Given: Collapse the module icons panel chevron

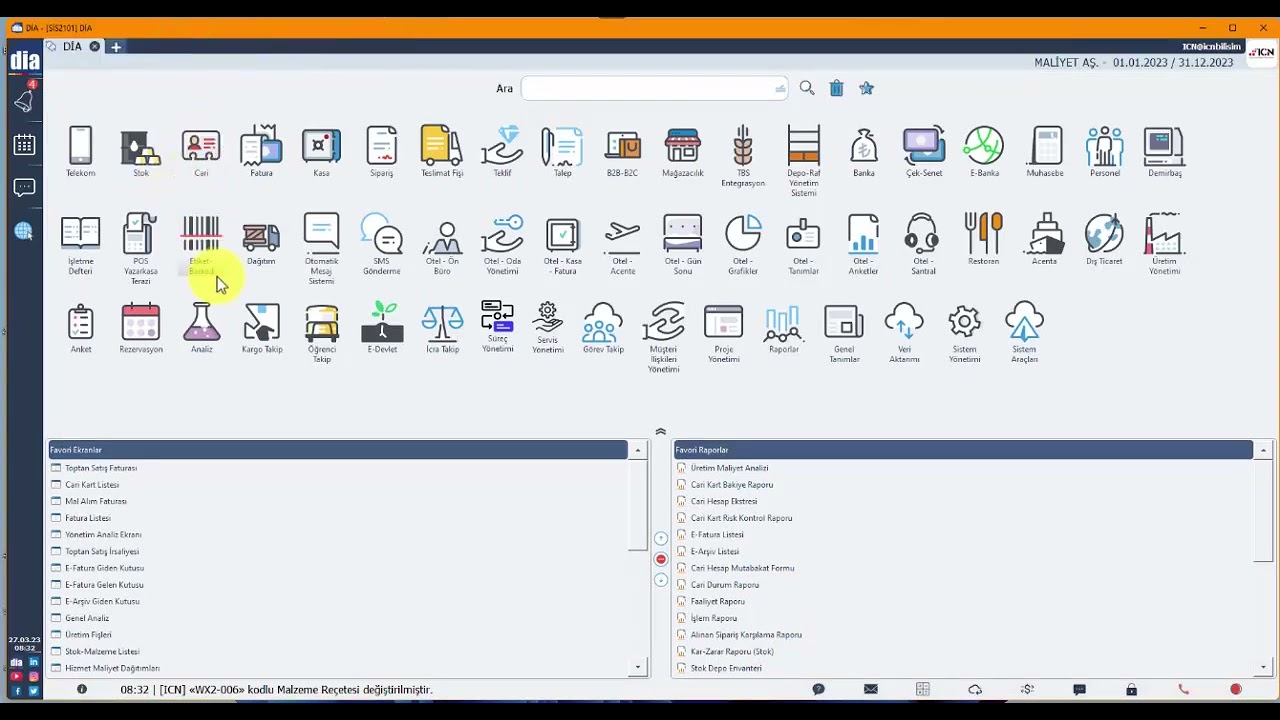Looking at the screenshot, I should coord(660,432).
